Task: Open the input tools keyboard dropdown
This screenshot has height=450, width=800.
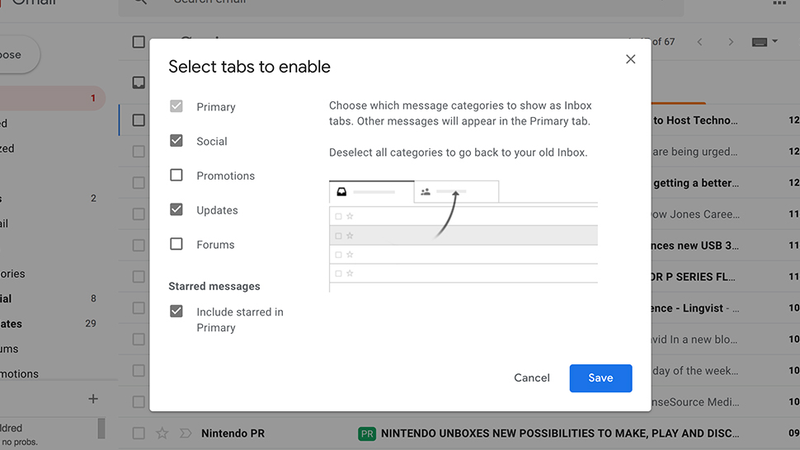Action: (764, 42)
